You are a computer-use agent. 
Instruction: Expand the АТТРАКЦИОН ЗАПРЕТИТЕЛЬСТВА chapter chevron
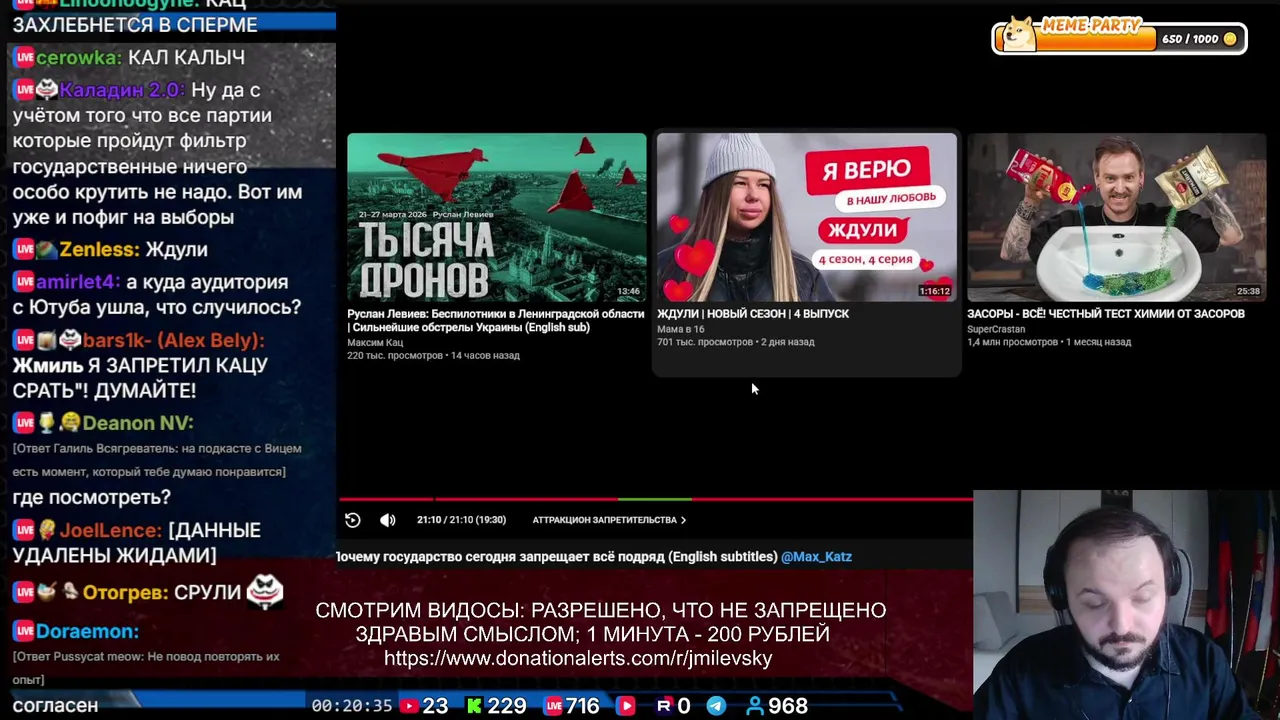pyautogui.click(x=683, y=520)
